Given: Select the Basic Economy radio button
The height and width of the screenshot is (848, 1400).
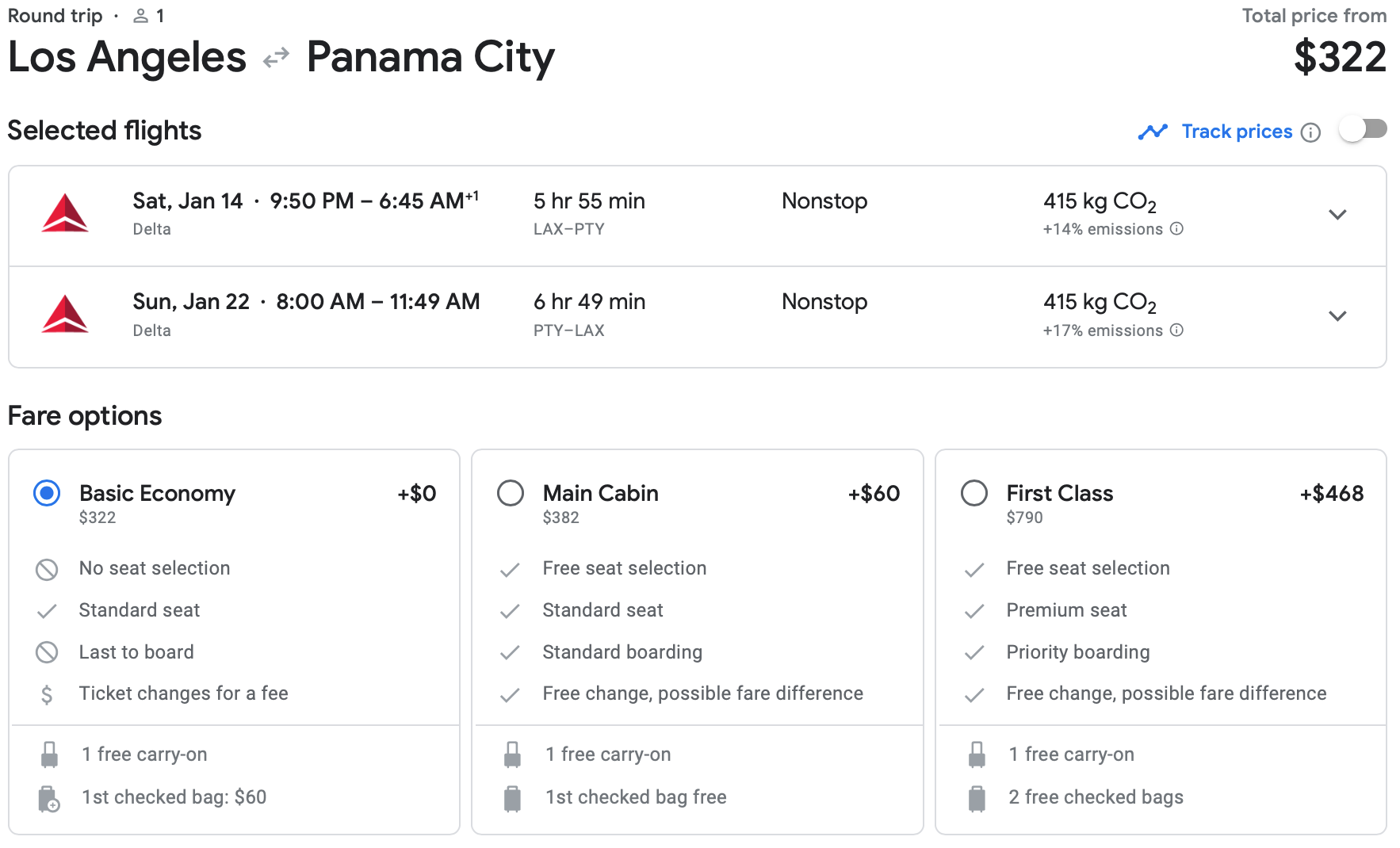Looking at the screenshot, I should coord(47,493).
